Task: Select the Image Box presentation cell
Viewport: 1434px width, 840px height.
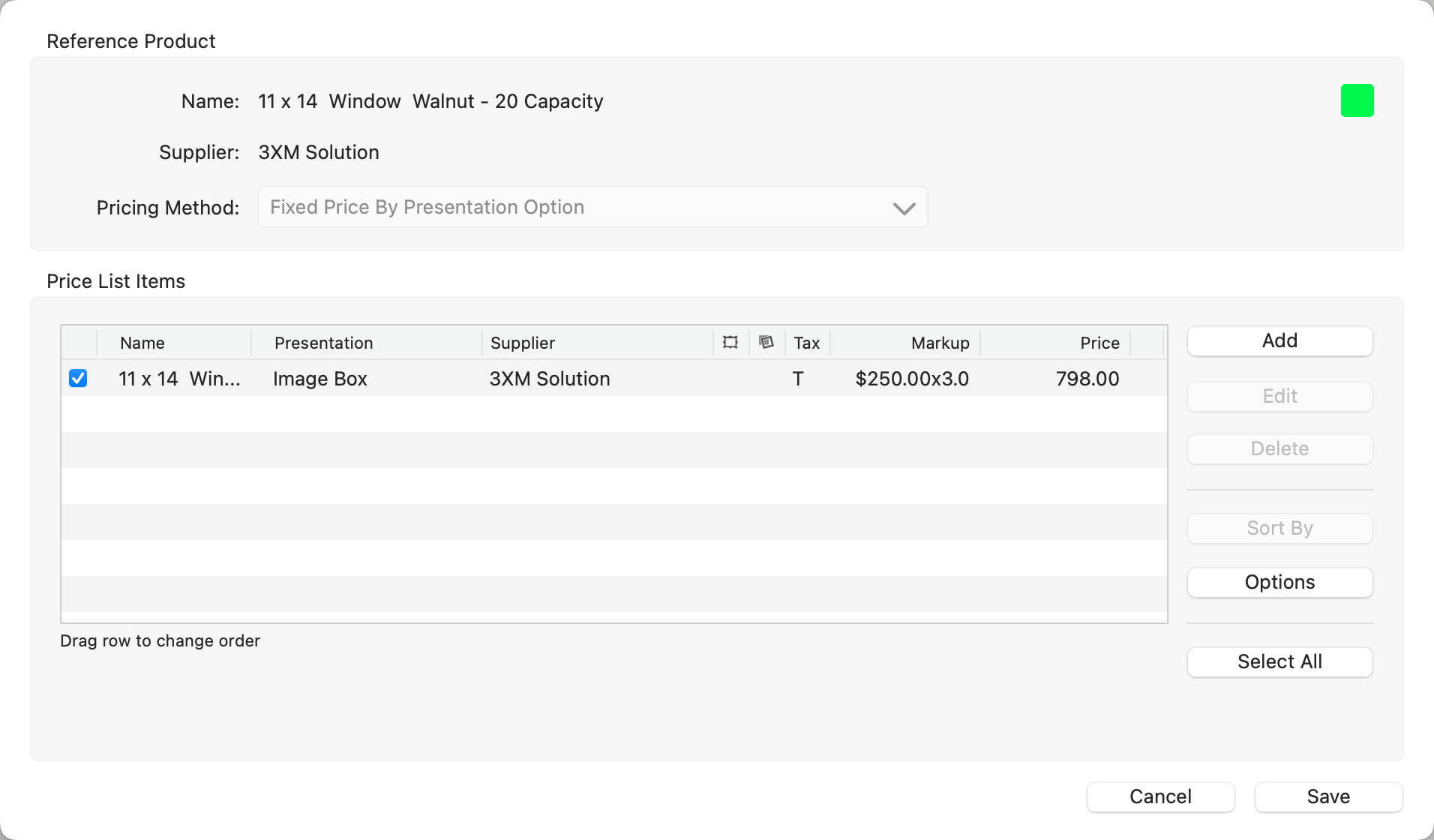Action: tap(320, 379)
